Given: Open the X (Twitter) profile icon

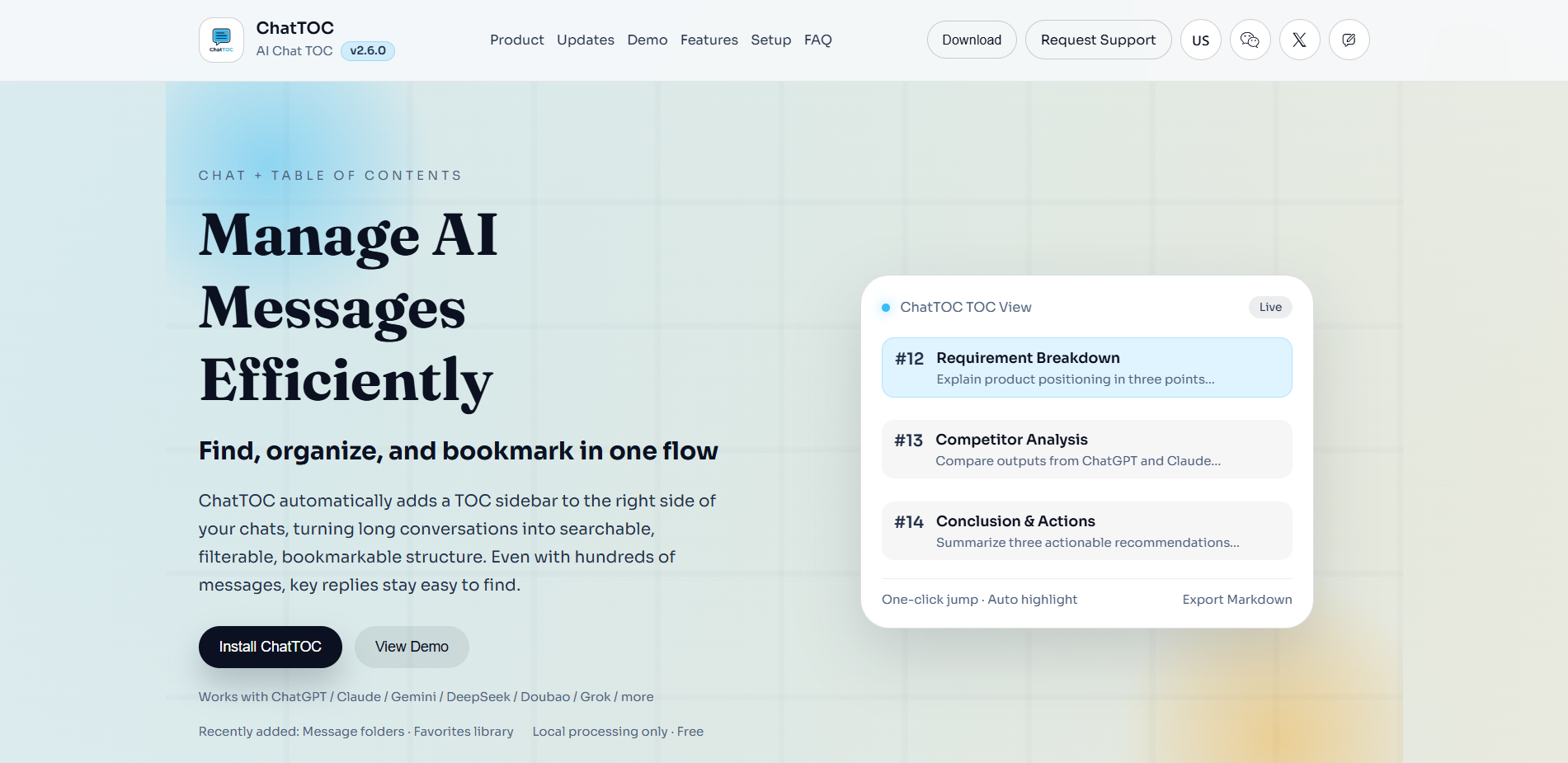Looking at the screenshot, I should pos(1299,40).
